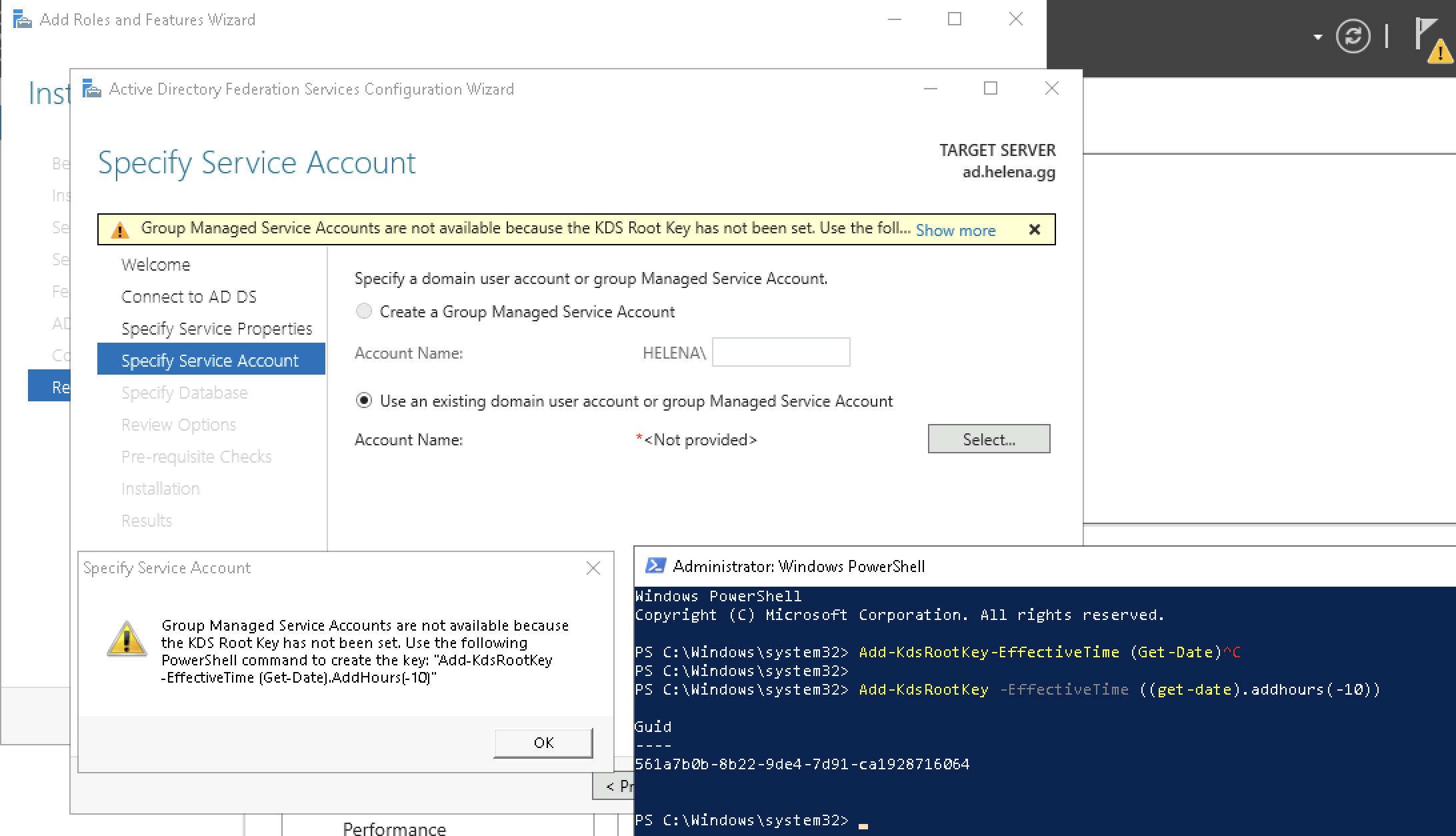Image resolution: width=1456 pixels, height=836 pixels.
Task: Open the notifications flag with warning
Action: click(x=1430, y=40)
